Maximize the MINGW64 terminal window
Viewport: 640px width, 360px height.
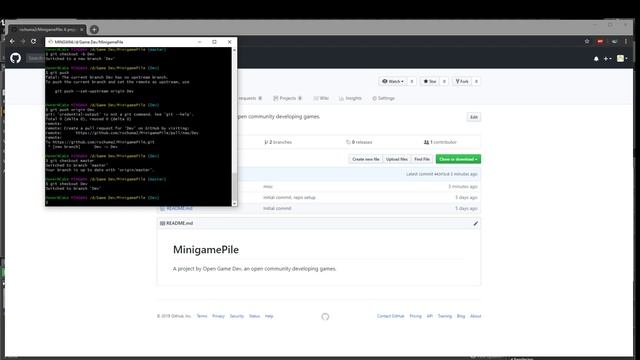(x=214, y=42)
